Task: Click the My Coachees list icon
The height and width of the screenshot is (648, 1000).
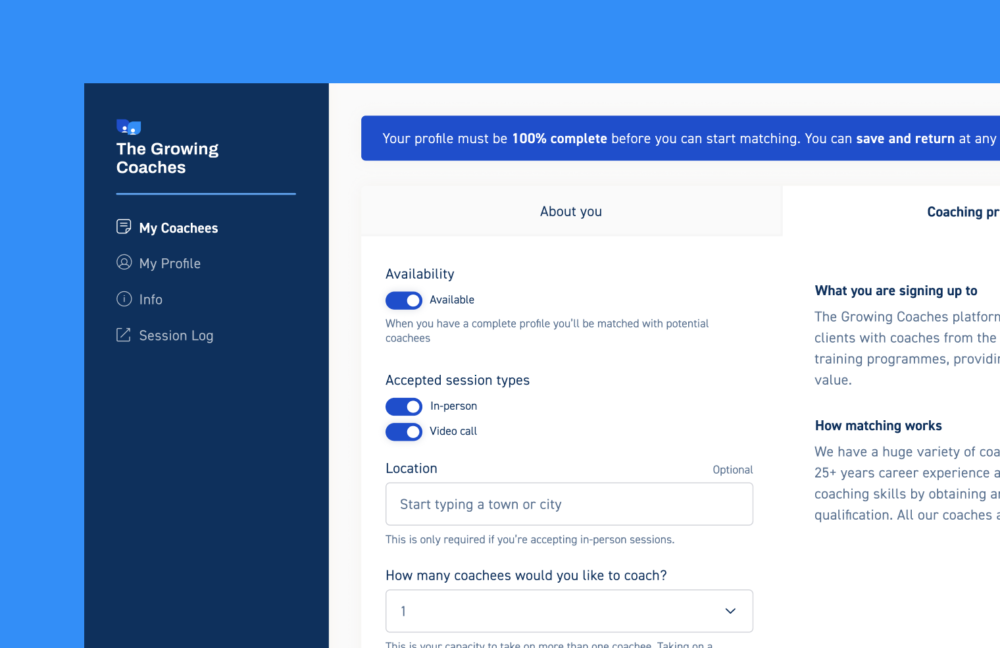Action: click(x=124, y=227)
